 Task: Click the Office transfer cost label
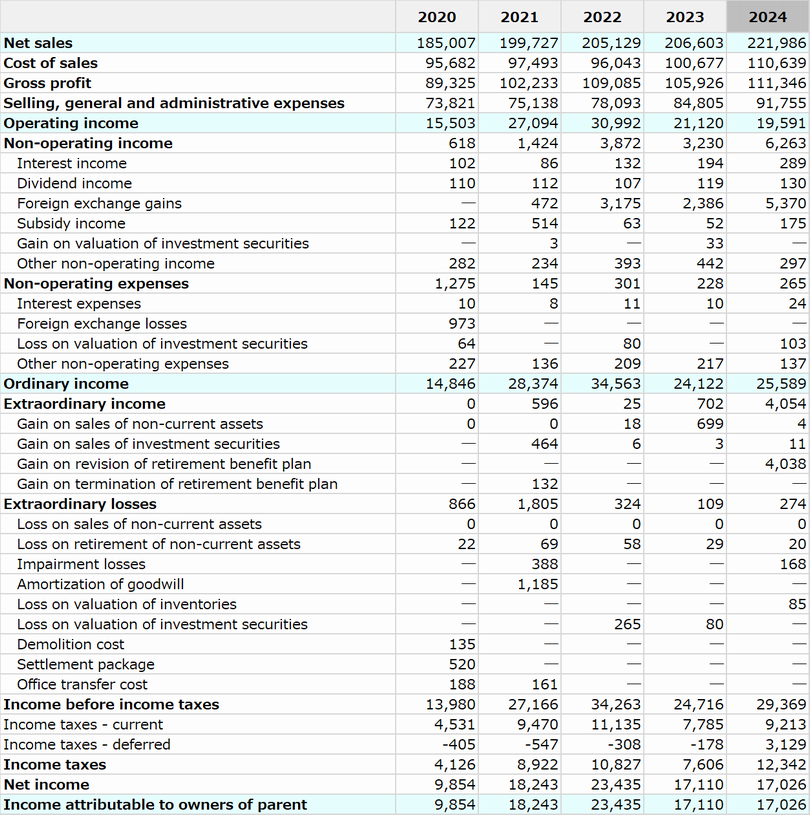click(x=82, y=685)
